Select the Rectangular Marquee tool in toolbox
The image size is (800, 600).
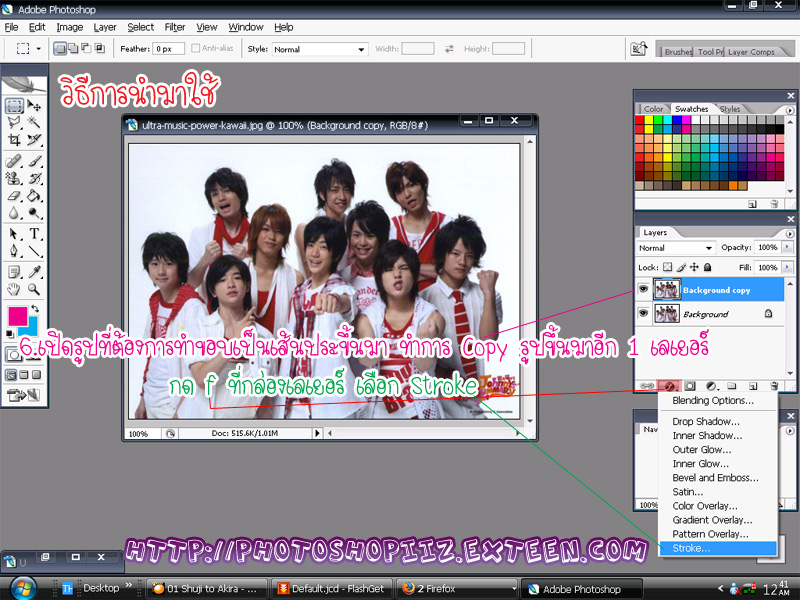(14, 106)
